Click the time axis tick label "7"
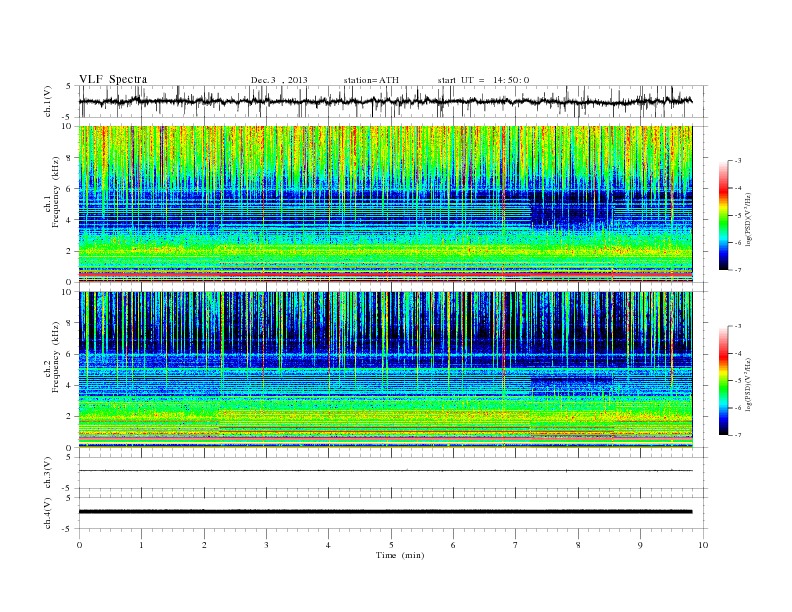 point(516,545)
